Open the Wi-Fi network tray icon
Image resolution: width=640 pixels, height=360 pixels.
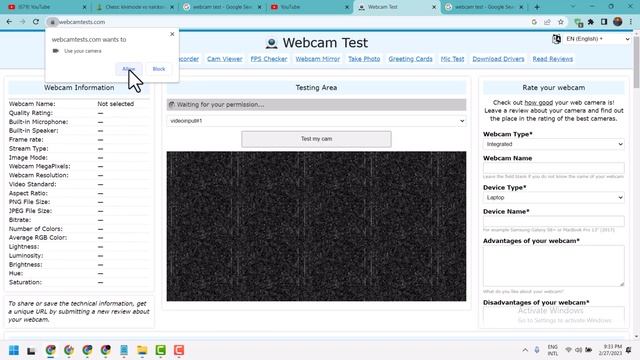click(568, 350)
